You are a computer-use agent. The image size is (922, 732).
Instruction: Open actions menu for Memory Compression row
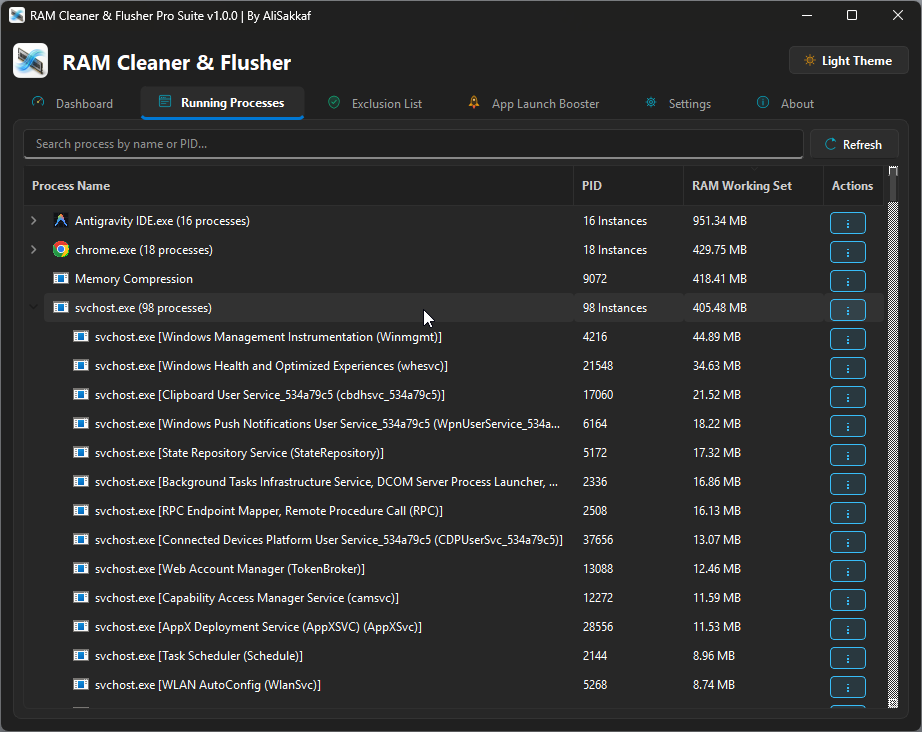click(847, 281)
